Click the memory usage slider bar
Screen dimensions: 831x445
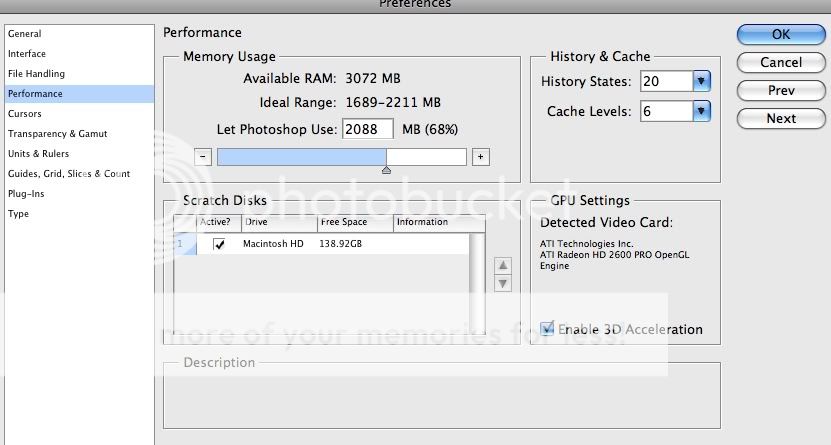(x=341, y=157)
